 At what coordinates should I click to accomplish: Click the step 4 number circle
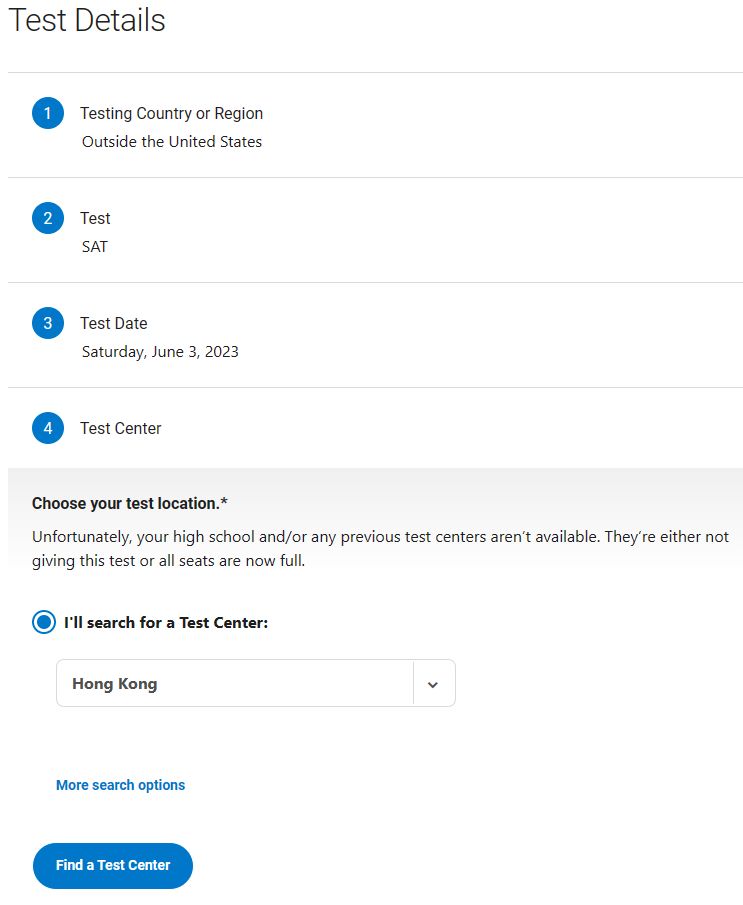(x=48, y=428)
